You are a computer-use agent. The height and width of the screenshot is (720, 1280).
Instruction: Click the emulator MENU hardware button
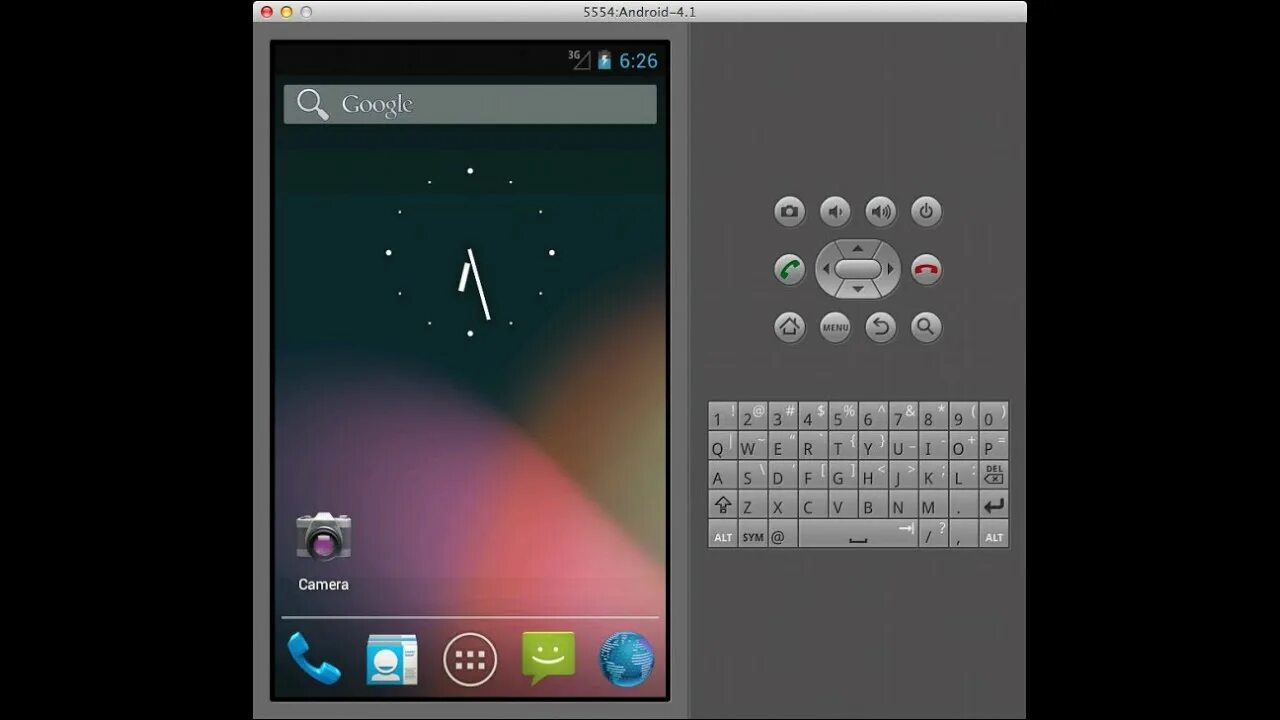pyautogui.click(x=835, y=327)
